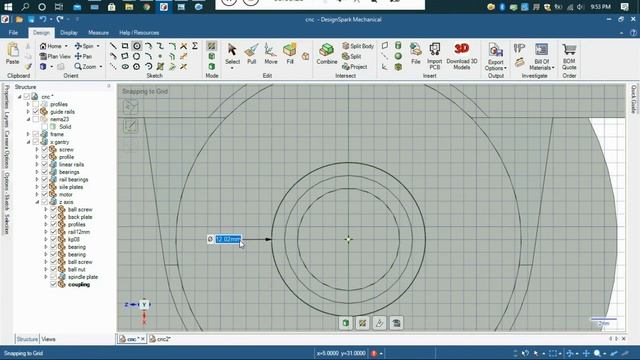Activate the Pull tool
Image resolution: width=640 pixels, height=360 pixels.
click(251, 54)
